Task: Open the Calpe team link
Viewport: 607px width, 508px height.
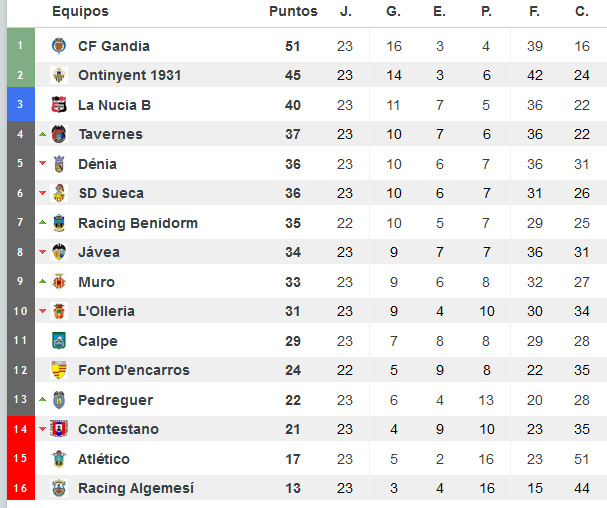Action: [98, 341]
